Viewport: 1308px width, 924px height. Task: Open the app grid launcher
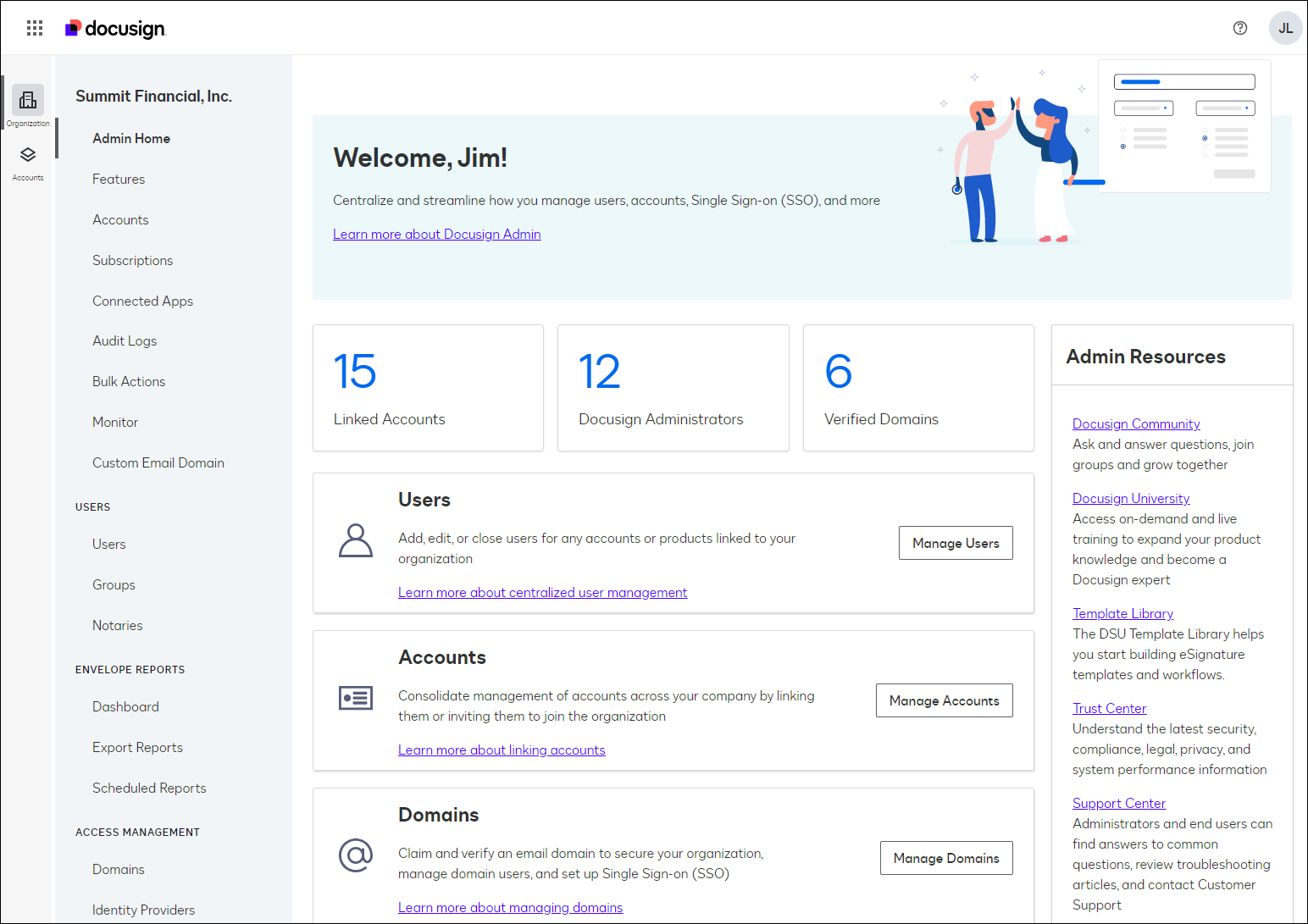pyautogui.click(x=34, y=27)
